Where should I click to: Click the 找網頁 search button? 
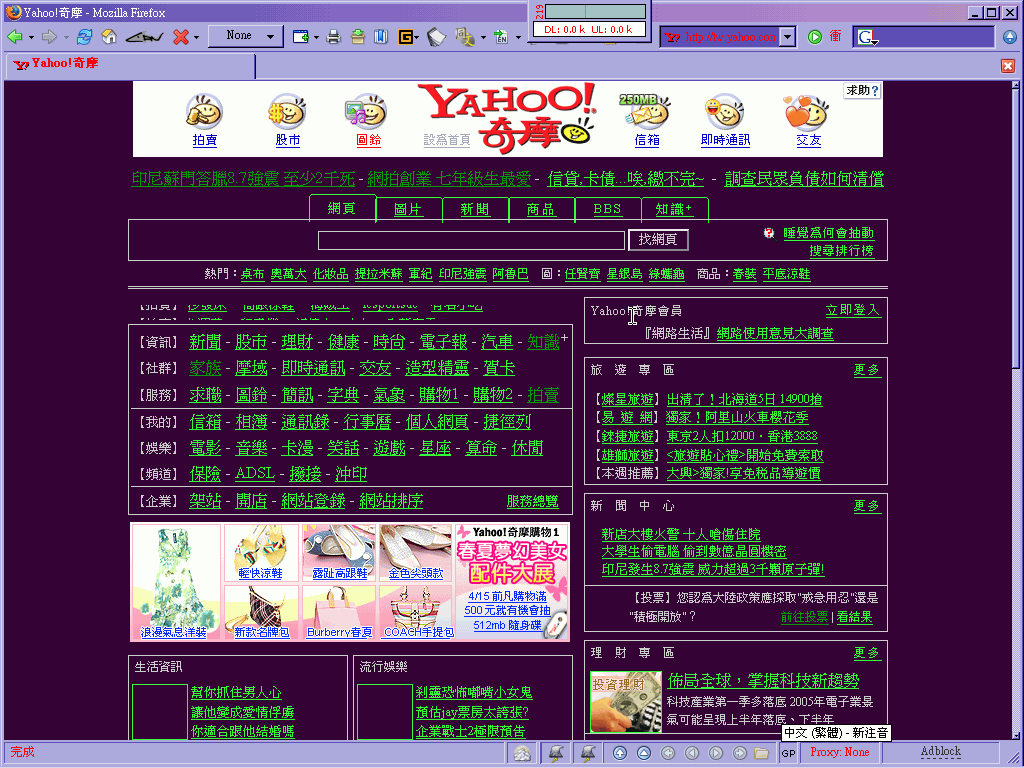click(658, 240)
